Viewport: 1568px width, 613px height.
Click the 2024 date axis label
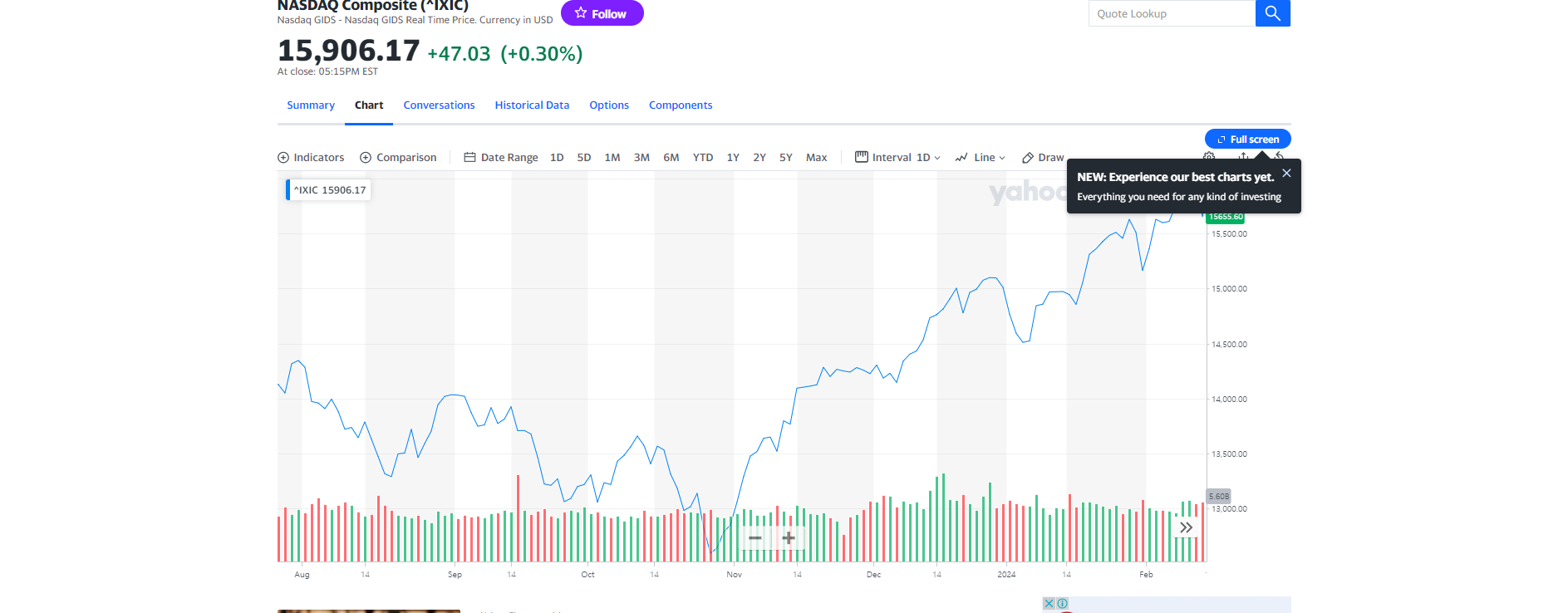[1006, 575]
